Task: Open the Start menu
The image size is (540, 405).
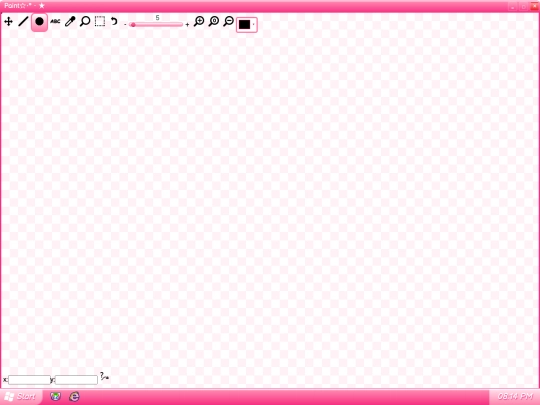Action: pyautogui.click(x=21, y=397)
